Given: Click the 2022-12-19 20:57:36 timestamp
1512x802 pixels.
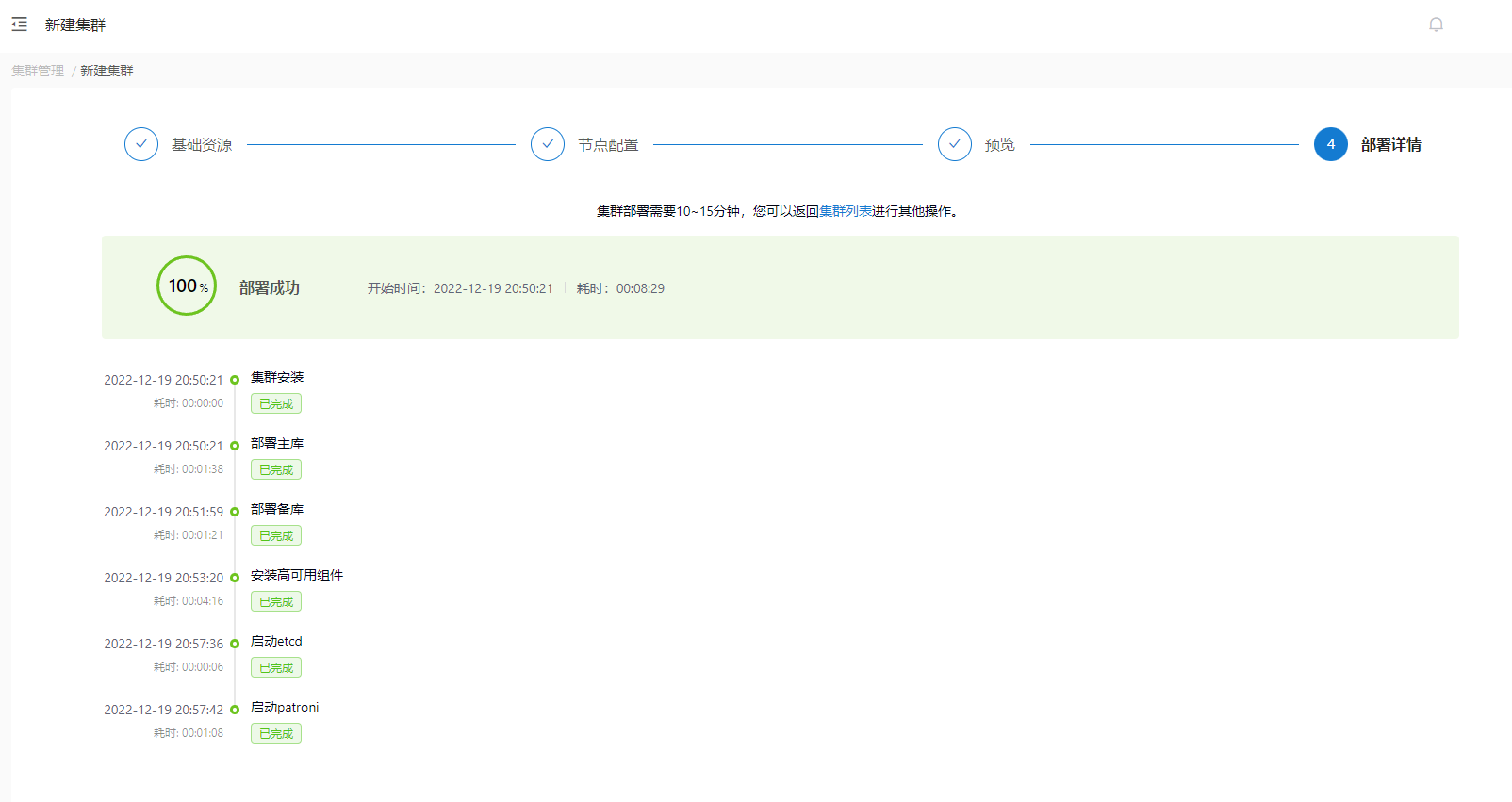Looking at the screenshot, I should click(x=163, y=644).
